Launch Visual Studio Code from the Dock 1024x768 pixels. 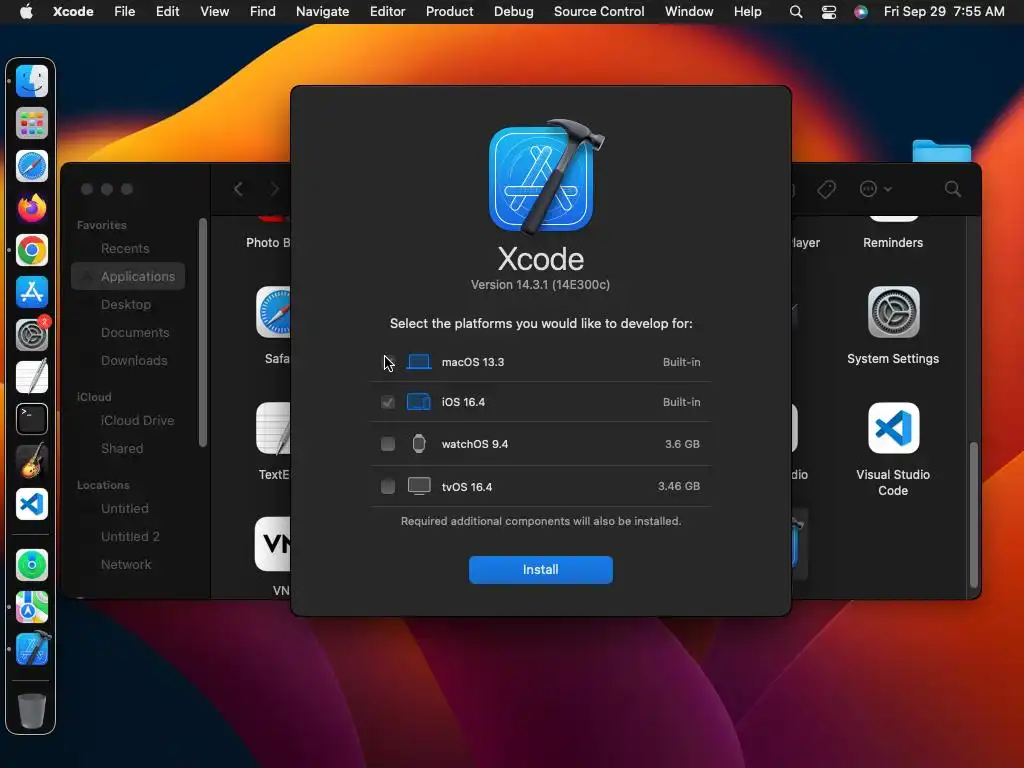click(x=31, y=504)
